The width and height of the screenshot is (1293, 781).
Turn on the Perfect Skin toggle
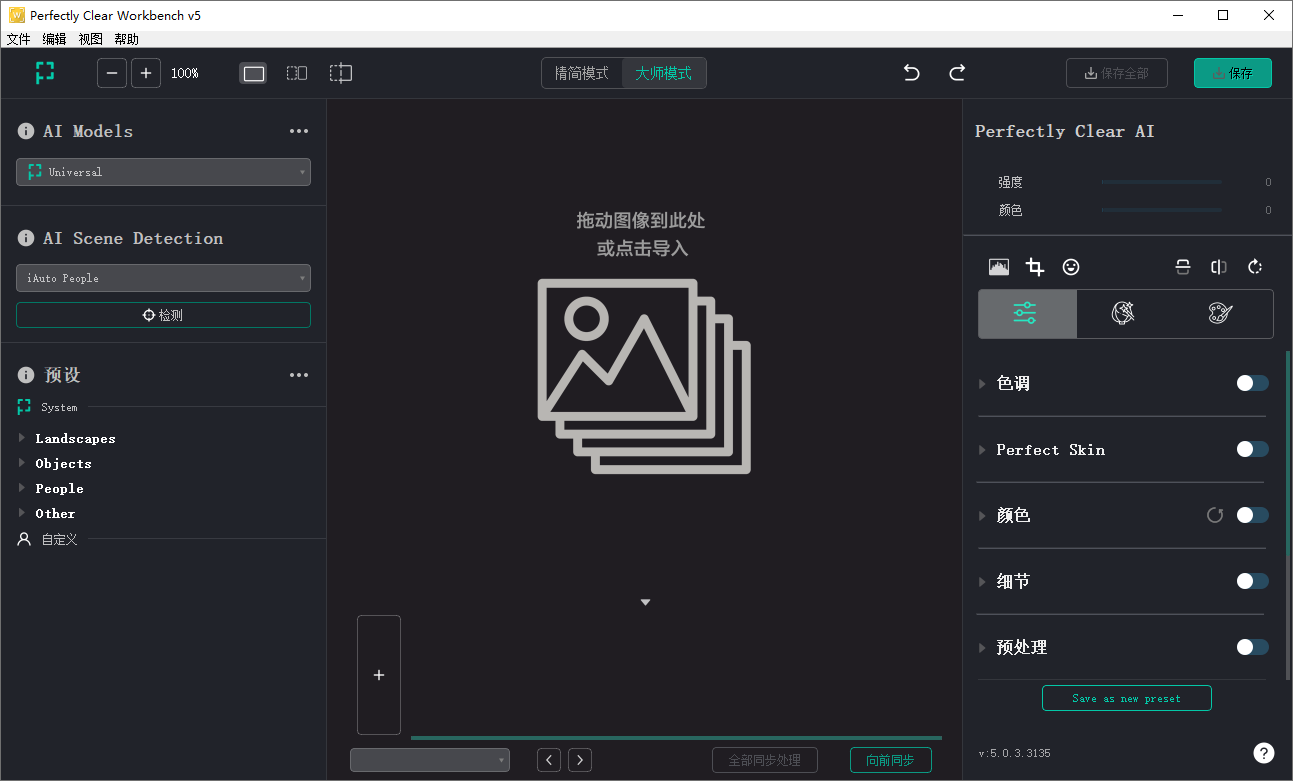pos(1252,449)
